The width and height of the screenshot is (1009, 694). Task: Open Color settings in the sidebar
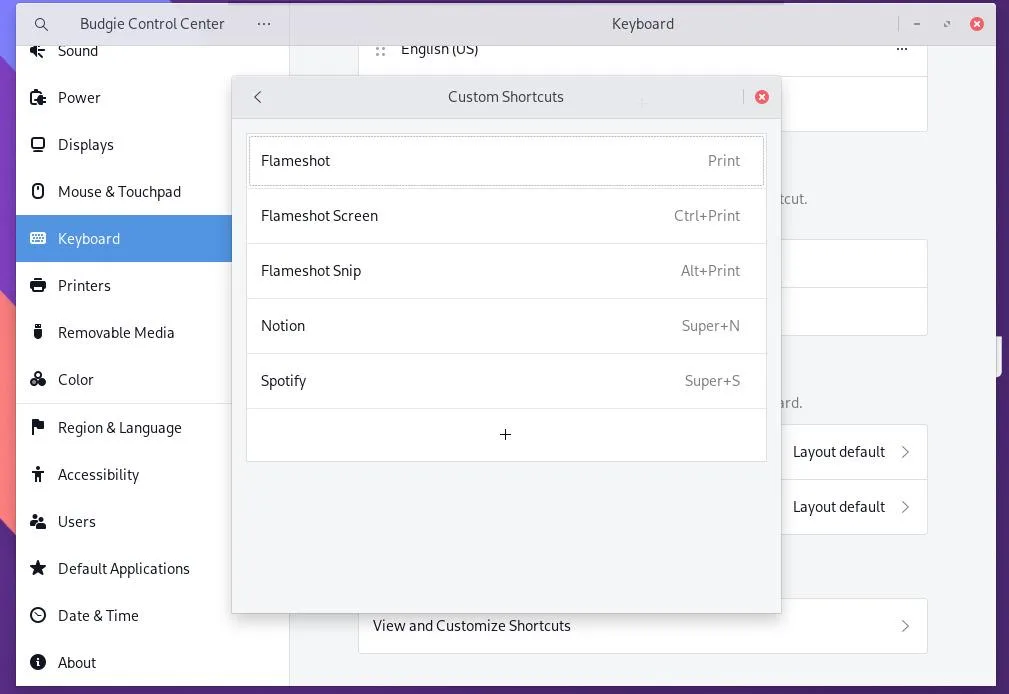[x=75, y=379]
